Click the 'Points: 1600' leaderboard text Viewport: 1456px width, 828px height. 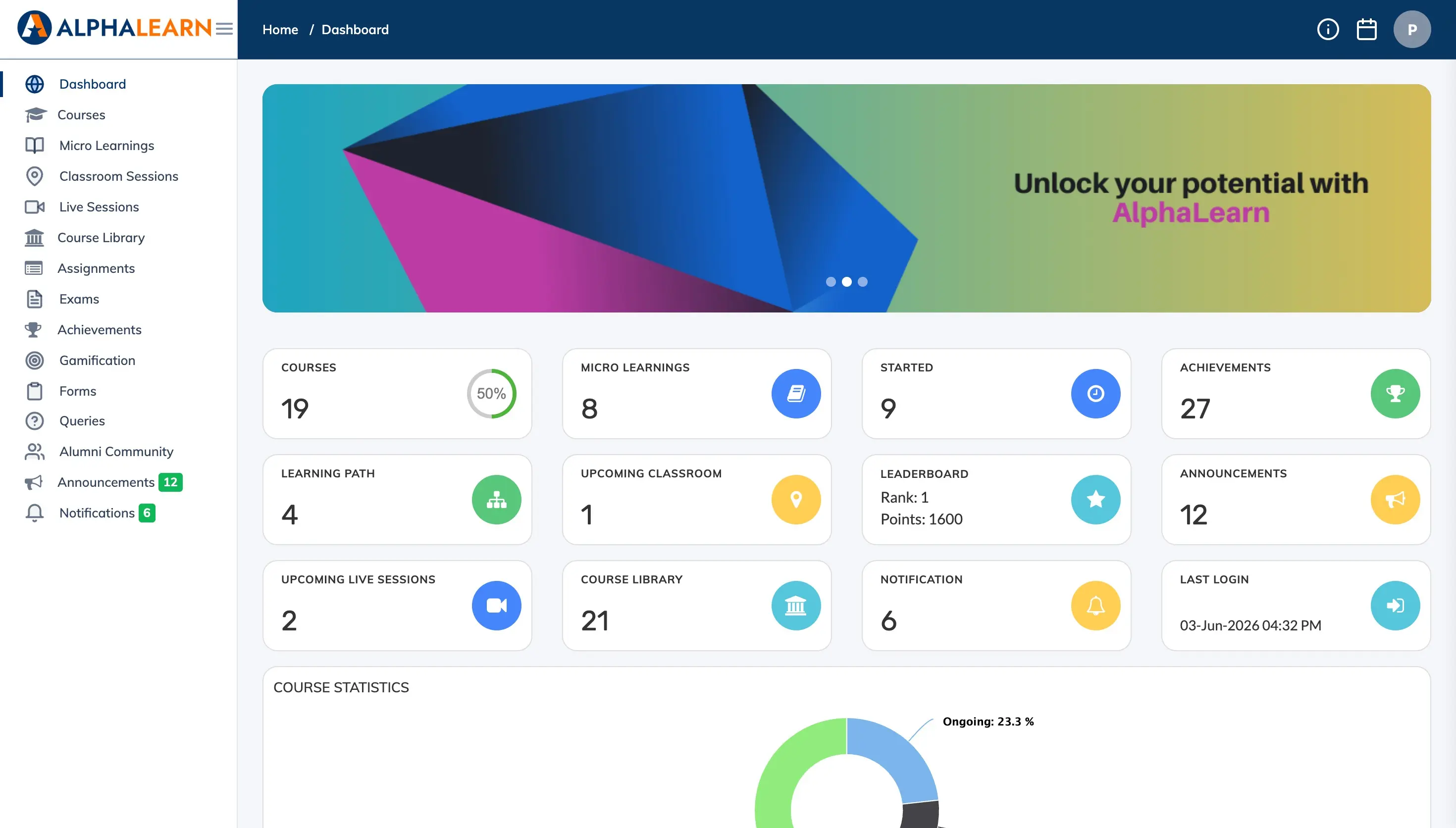[x=922, y=519]
